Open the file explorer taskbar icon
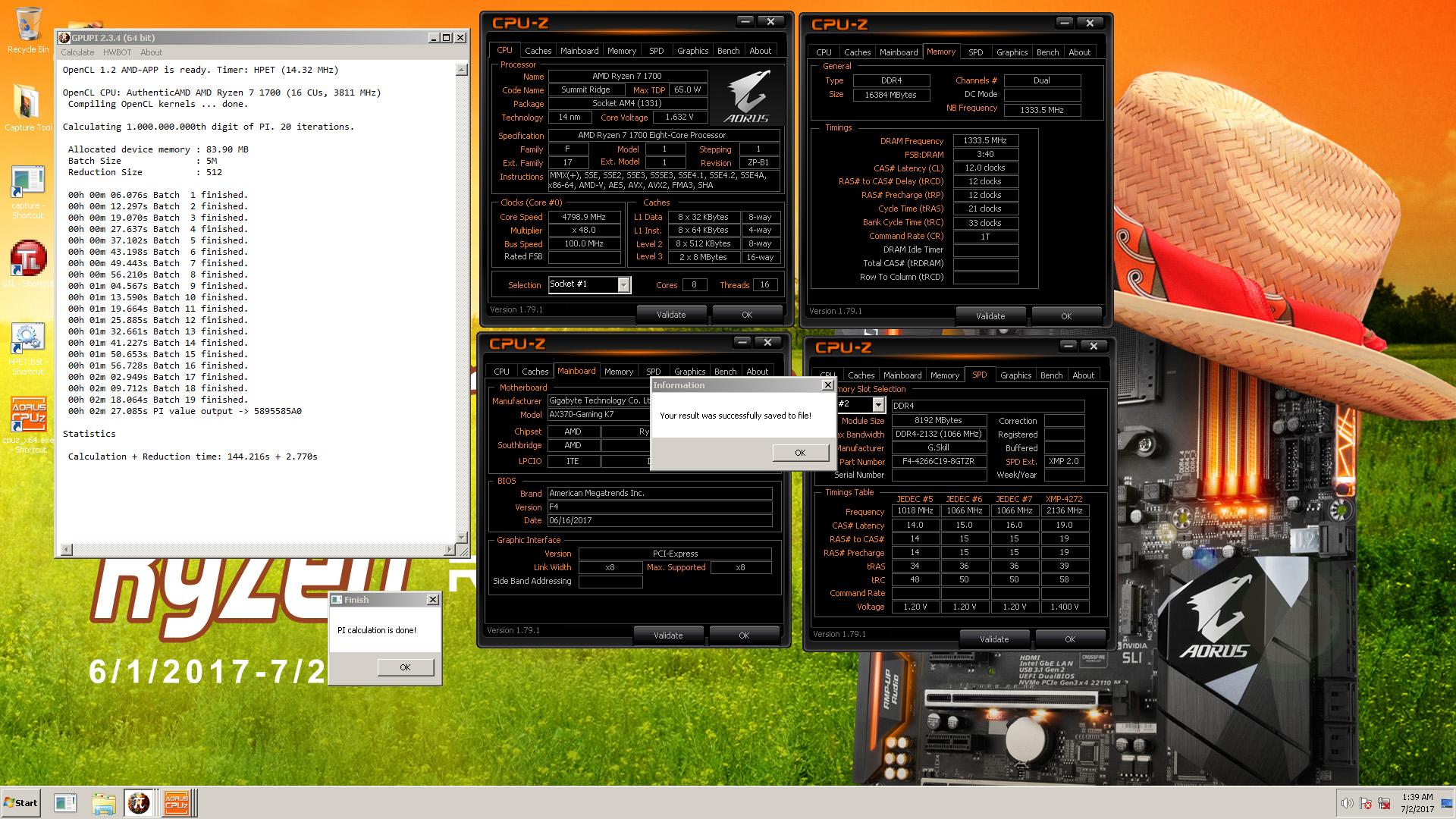Image resolution: width=1456 pixels, height=819 pixels. click(x=104, y=803)
